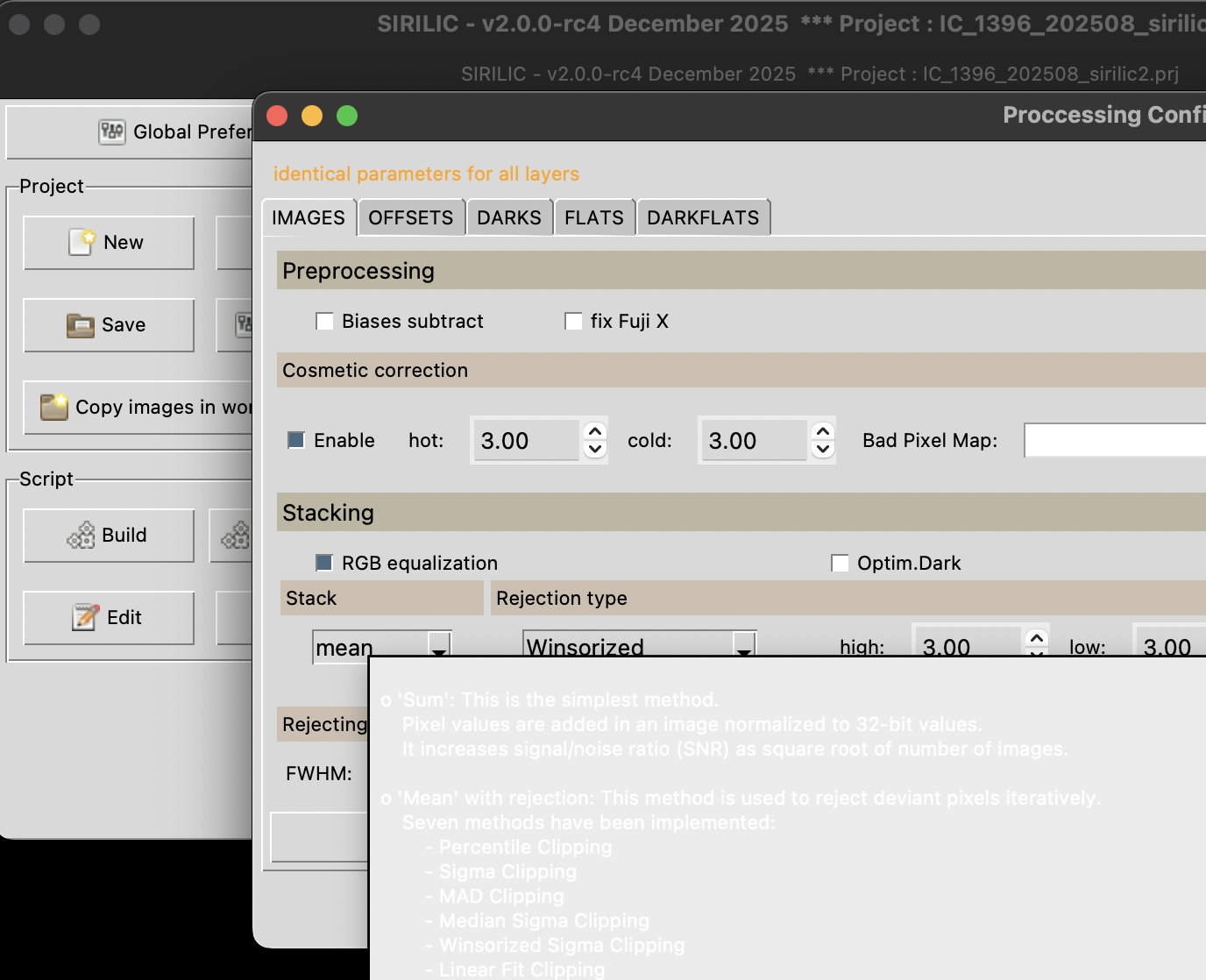
Task: Click the Save project folder icon
Action: (x=81, y=325)
